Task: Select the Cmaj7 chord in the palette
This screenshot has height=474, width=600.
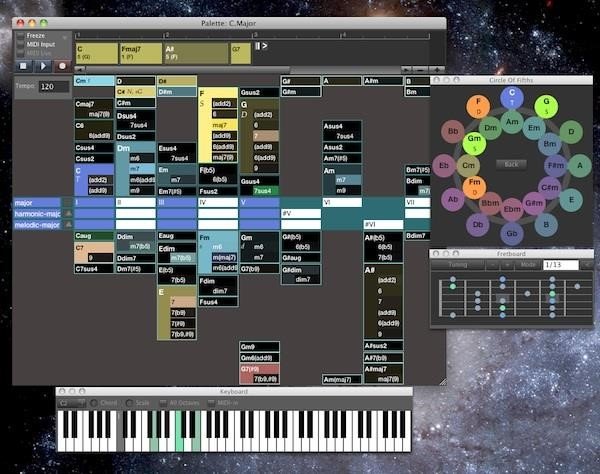Action: (94, 104)
